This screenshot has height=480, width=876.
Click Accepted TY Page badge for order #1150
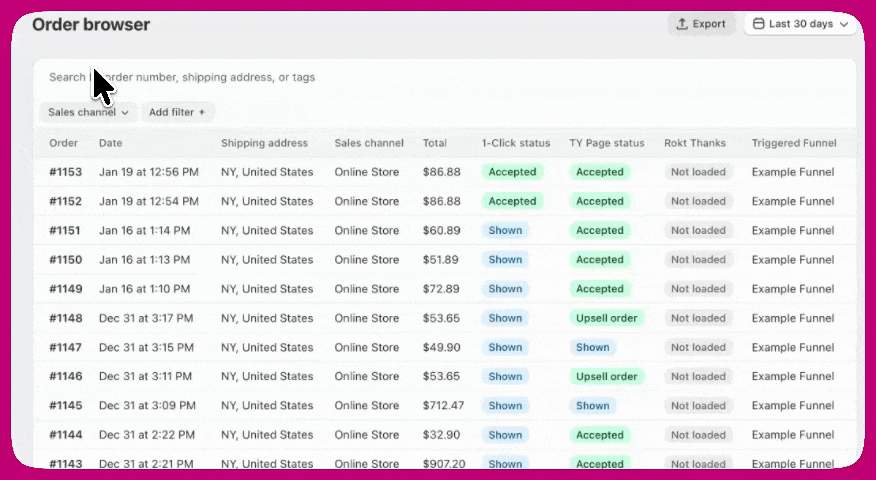(600, 260)
